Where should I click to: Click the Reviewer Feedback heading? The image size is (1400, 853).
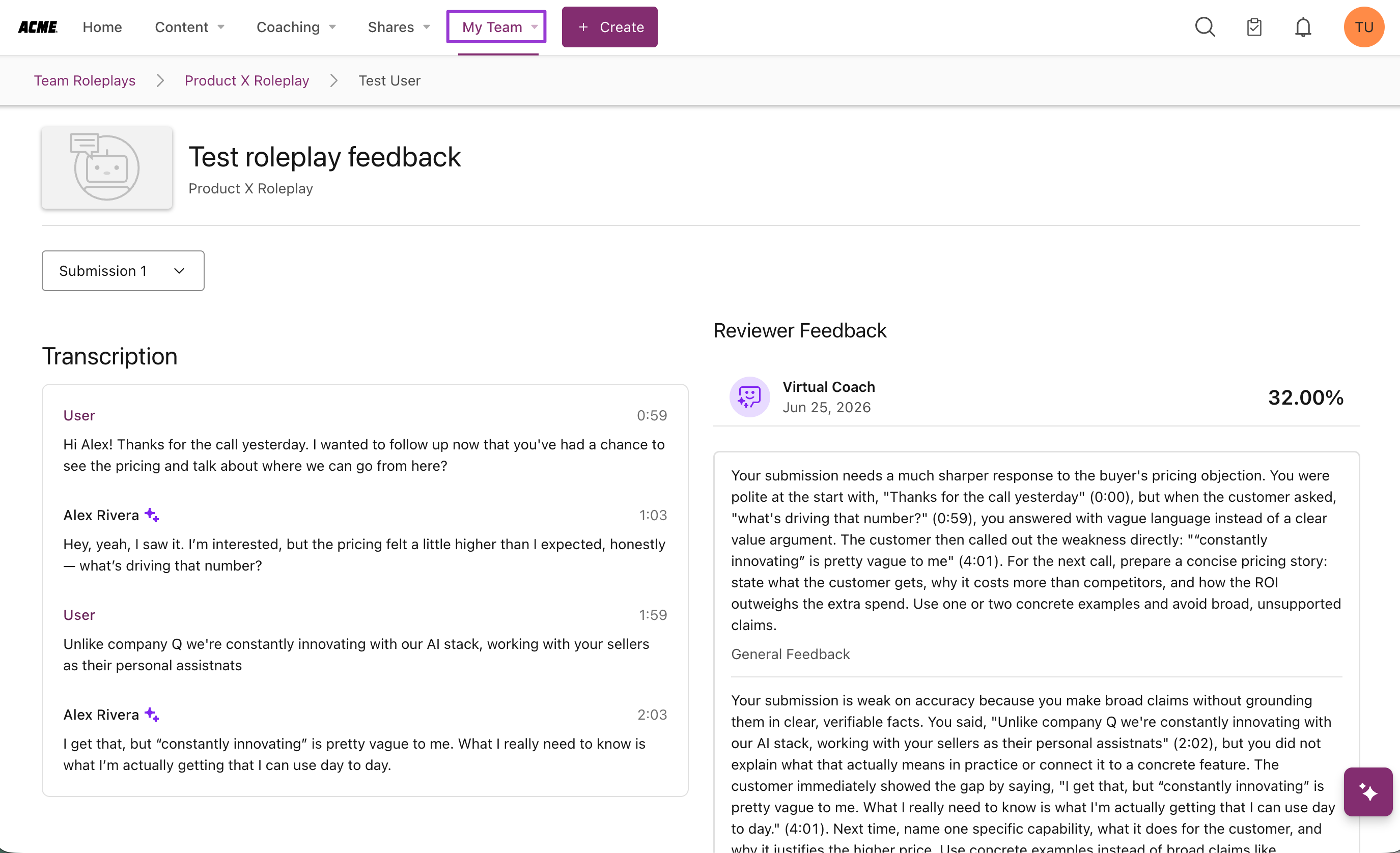point(799,330)
